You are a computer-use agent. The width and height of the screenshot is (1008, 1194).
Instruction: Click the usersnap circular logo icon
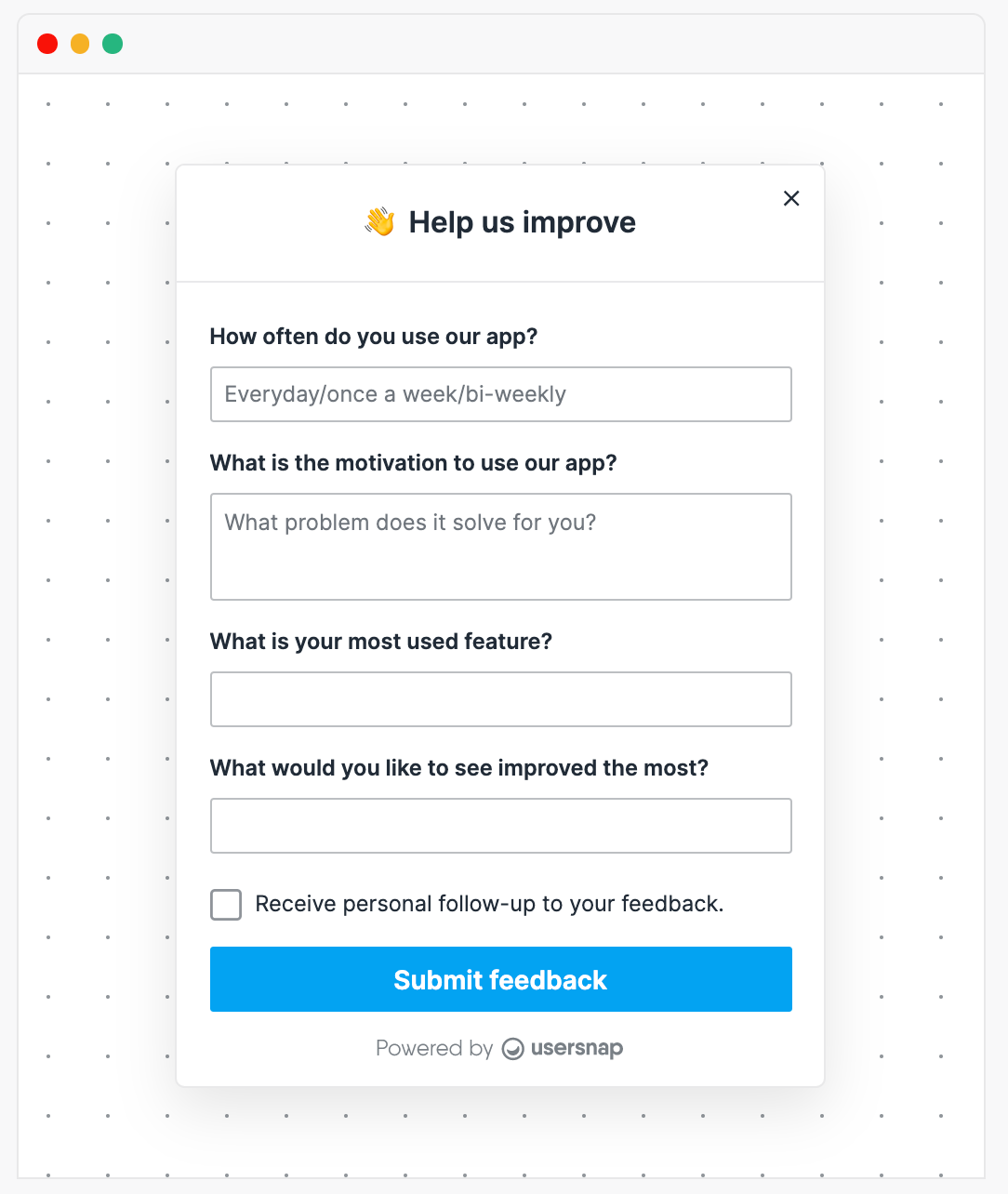513,1049
